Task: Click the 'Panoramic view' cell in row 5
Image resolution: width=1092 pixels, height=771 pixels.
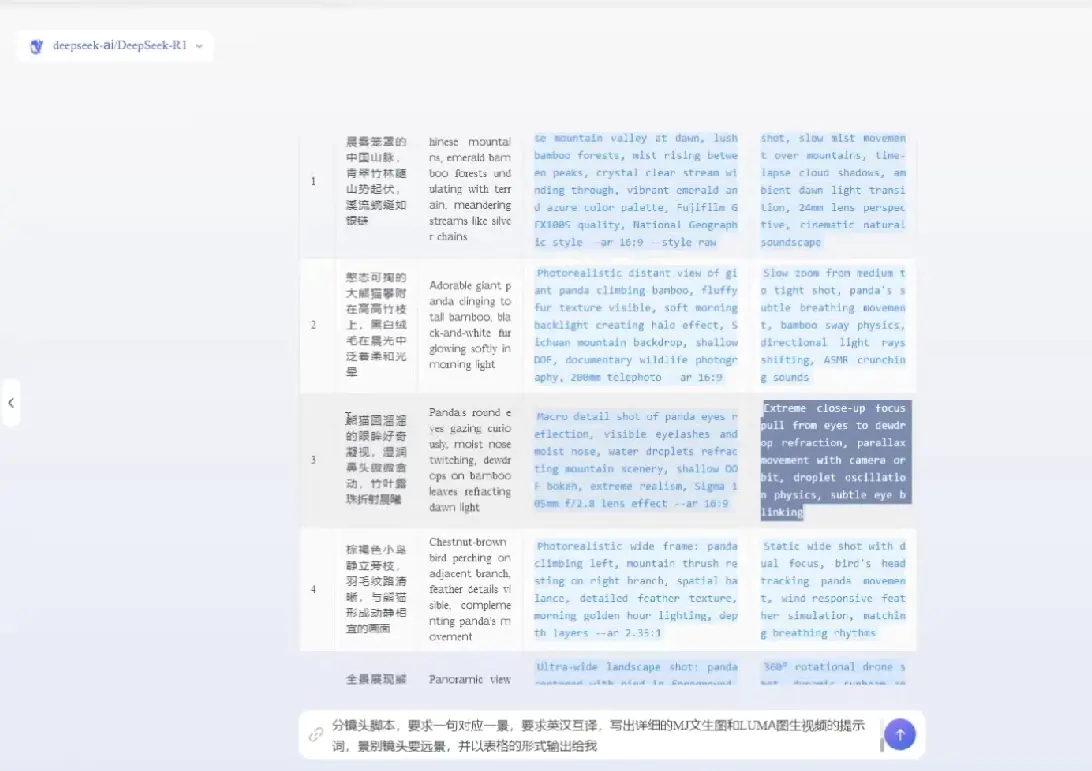Action: pyautogui.click(x=470, y=679)
